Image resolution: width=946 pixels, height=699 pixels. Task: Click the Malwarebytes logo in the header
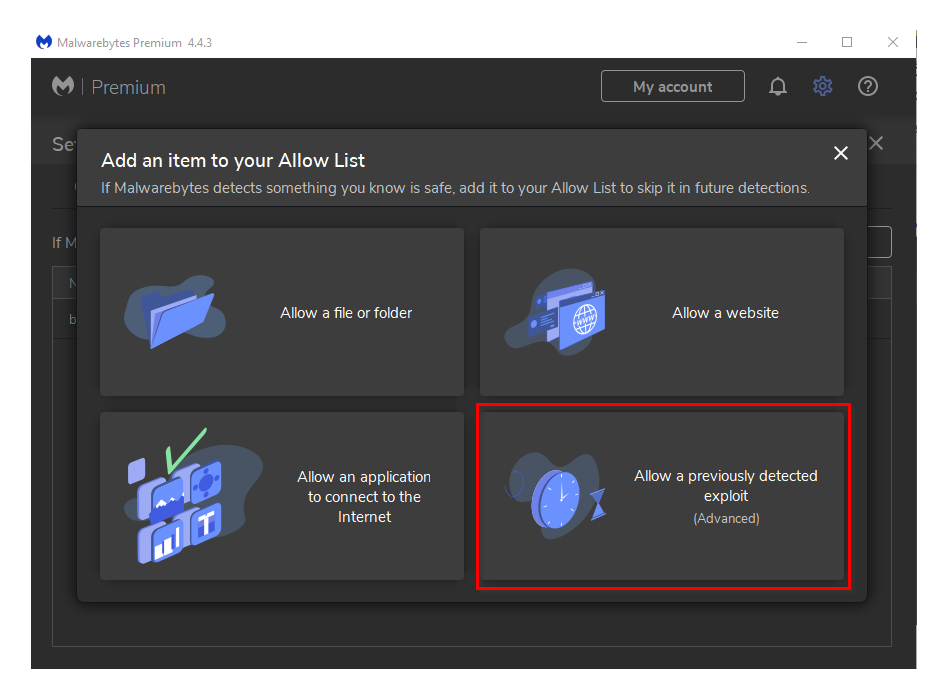(63, 86)
